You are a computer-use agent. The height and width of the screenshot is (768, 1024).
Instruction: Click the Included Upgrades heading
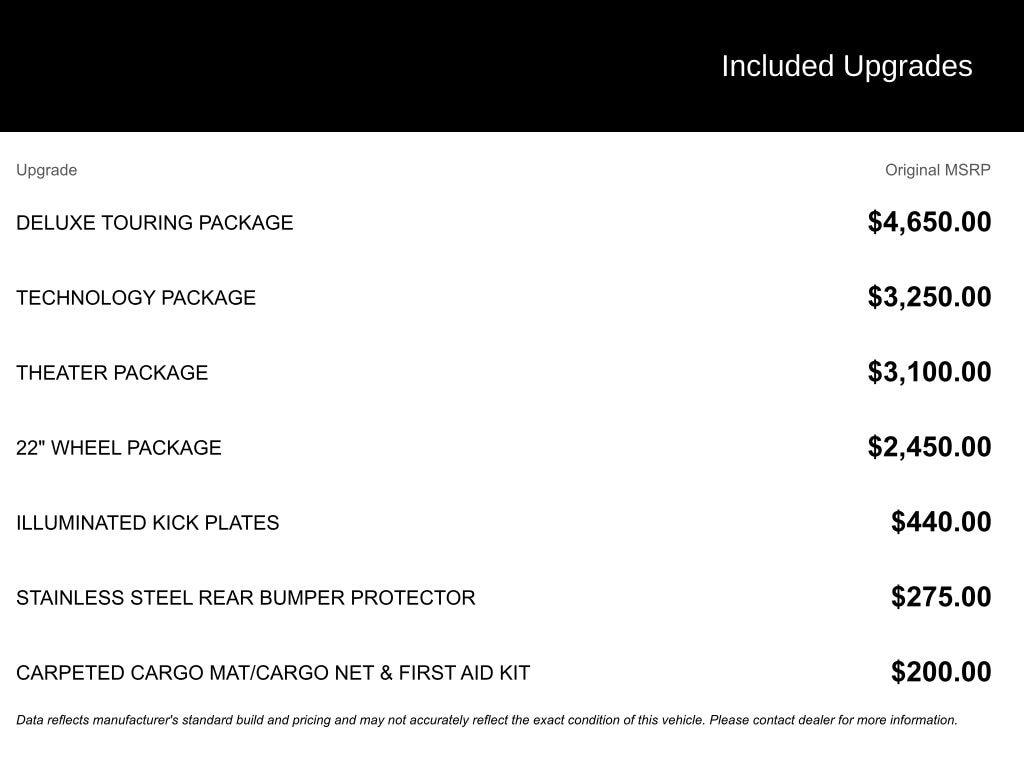(846, 66)
